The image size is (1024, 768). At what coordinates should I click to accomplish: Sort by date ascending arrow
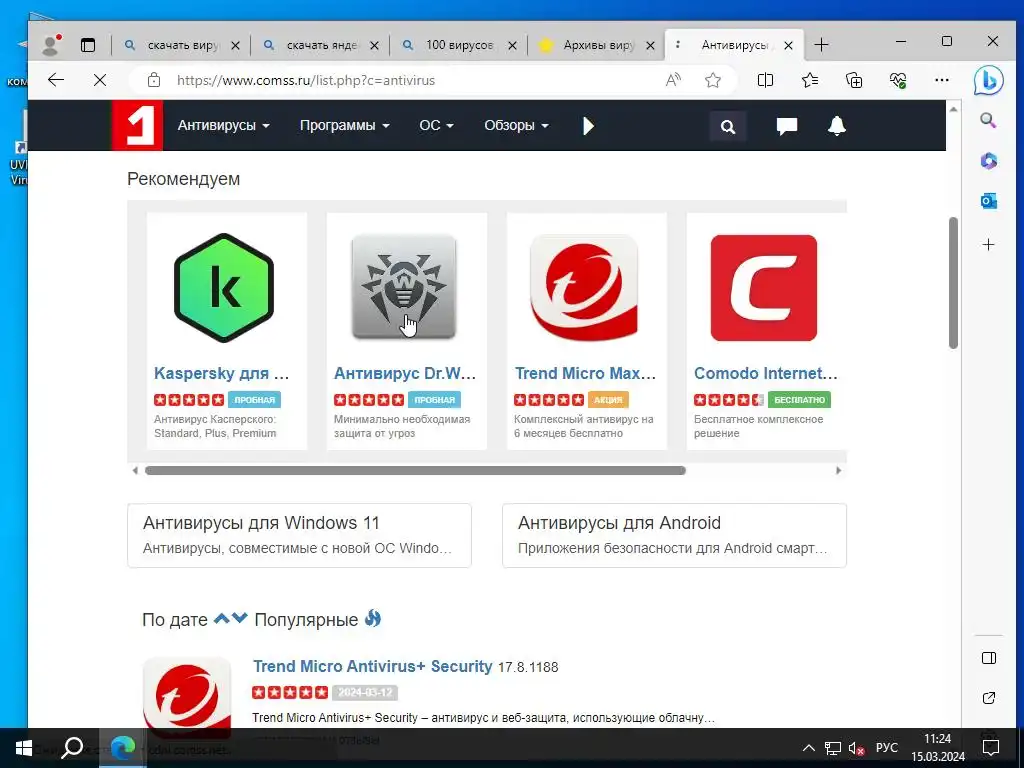[221, 618]
